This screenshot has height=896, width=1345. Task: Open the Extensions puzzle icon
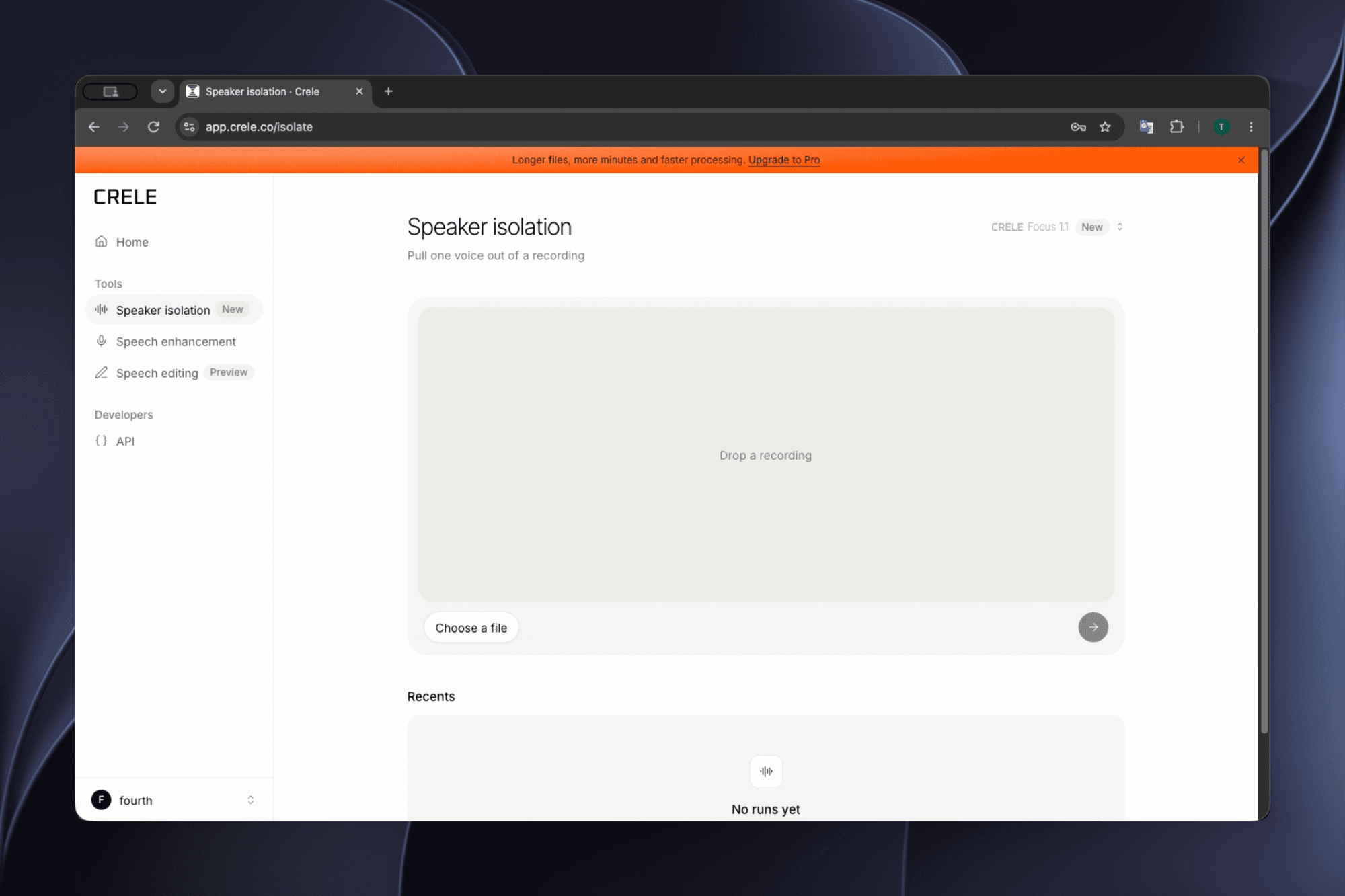coord(1176,127)
